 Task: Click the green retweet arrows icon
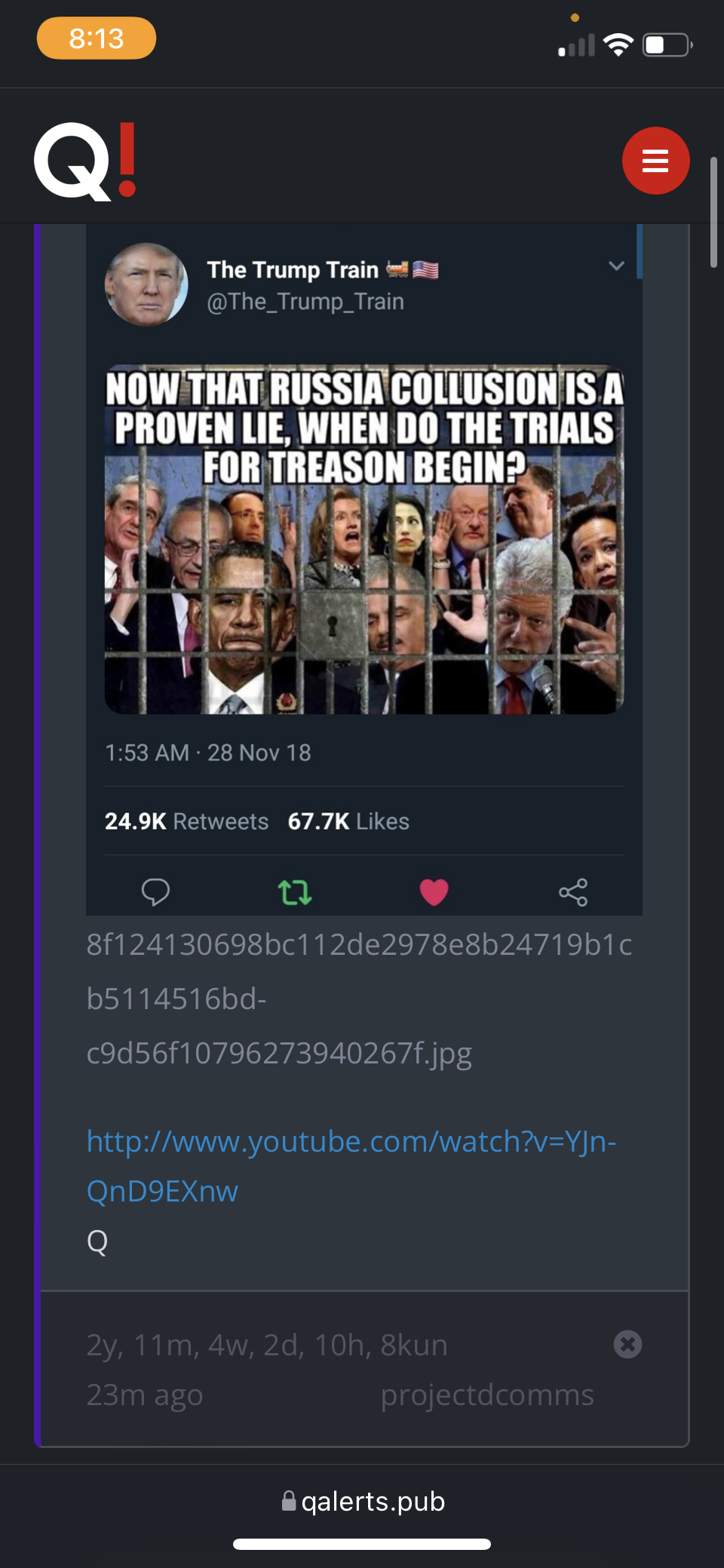click(x=295, y=892)
